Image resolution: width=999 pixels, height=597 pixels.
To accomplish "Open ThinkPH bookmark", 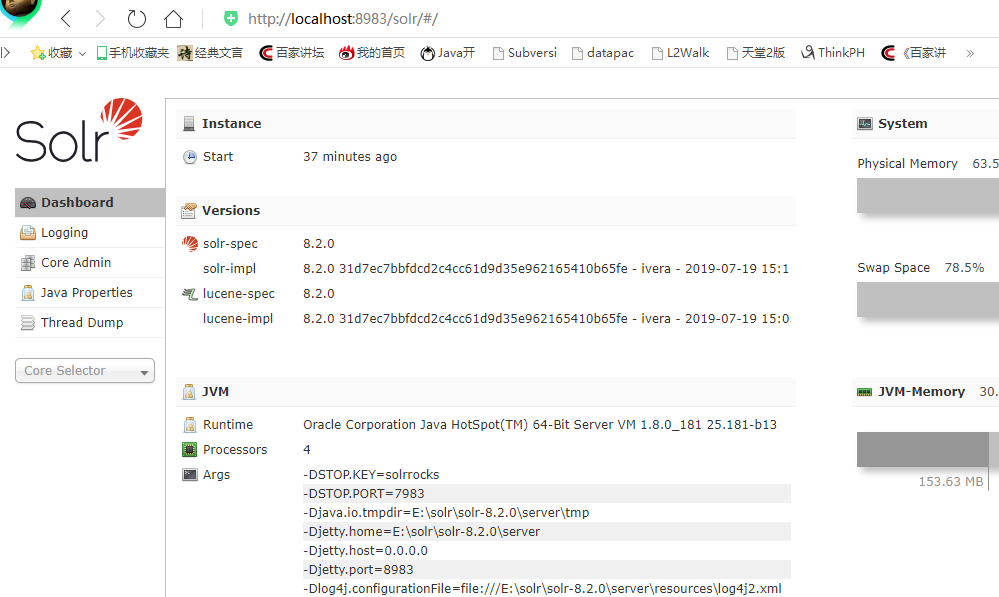I will pyautogui.click(x=833, y=53).
